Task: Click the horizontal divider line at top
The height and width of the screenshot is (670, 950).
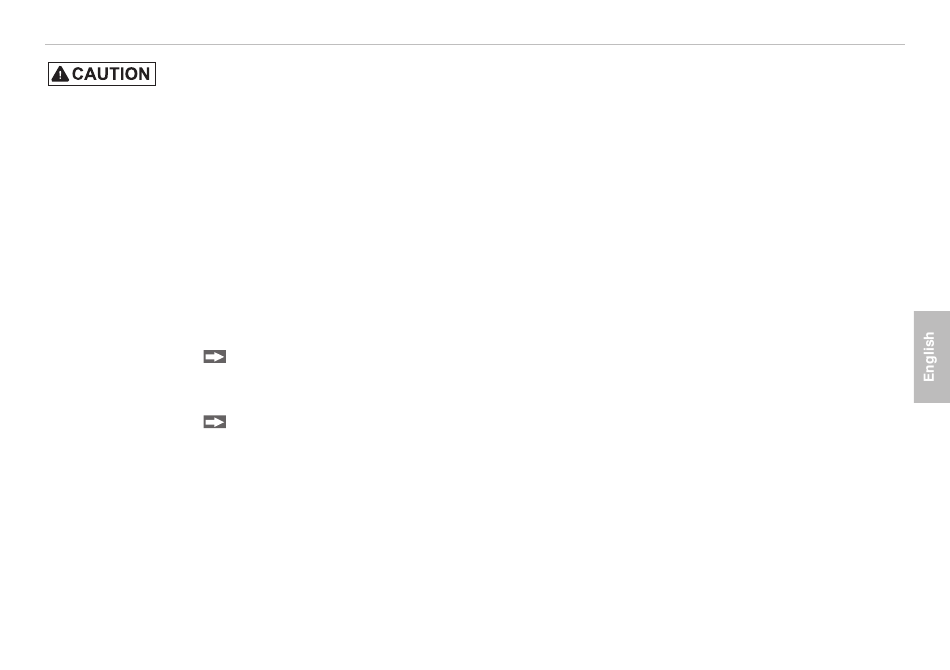Action: coord(475,44)
